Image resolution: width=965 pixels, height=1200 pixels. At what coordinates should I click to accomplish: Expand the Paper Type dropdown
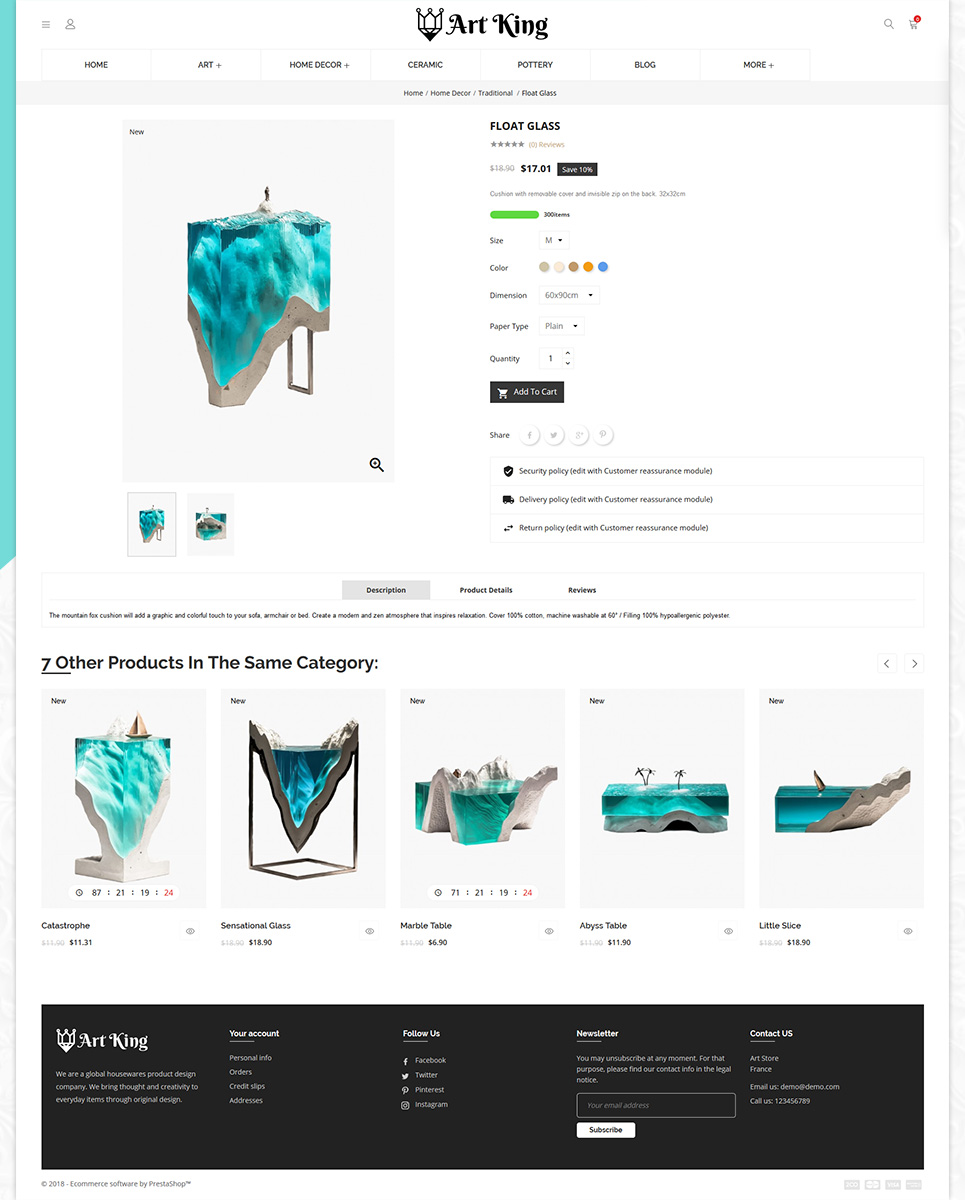(x=562, y=326)
